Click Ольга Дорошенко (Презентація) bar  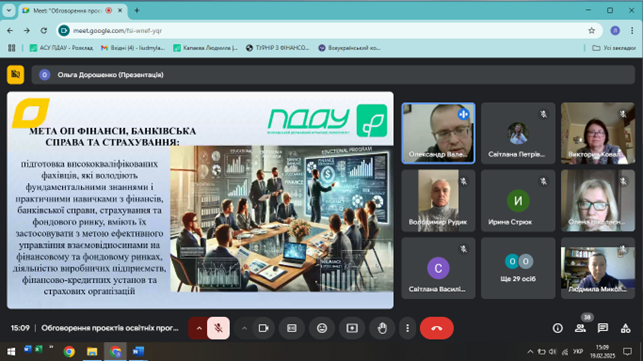tap(333, 75)
